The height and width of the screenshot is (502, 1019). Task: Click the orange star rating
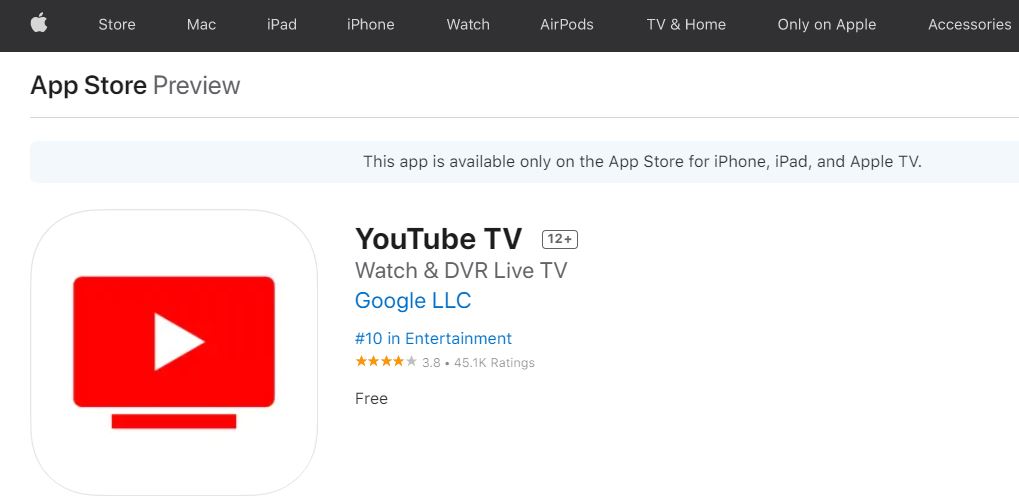pyautogui.click(x=386, y=362)
